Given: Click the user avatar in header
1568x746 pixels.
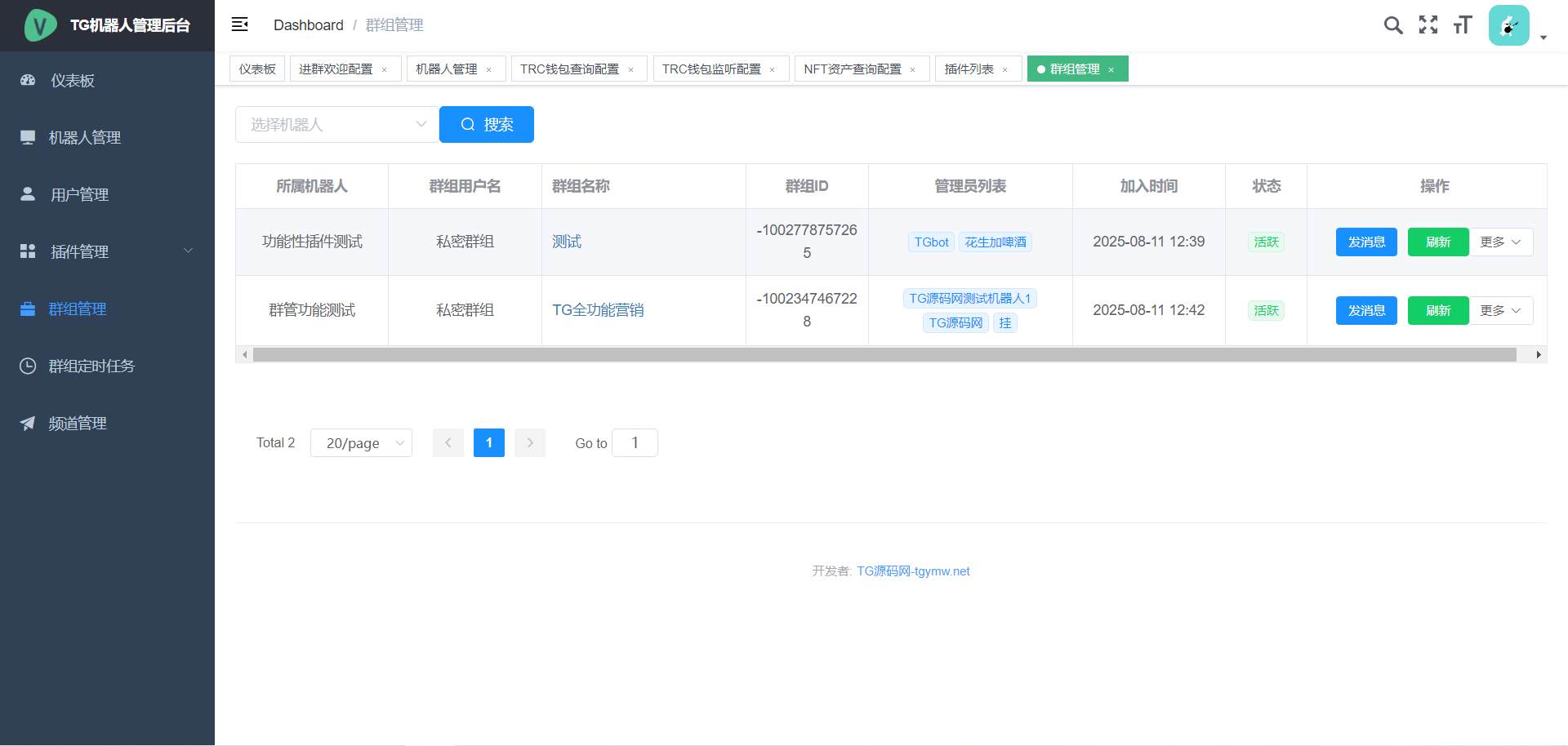Looking at the screenshot, I should tap(1508, 25).
